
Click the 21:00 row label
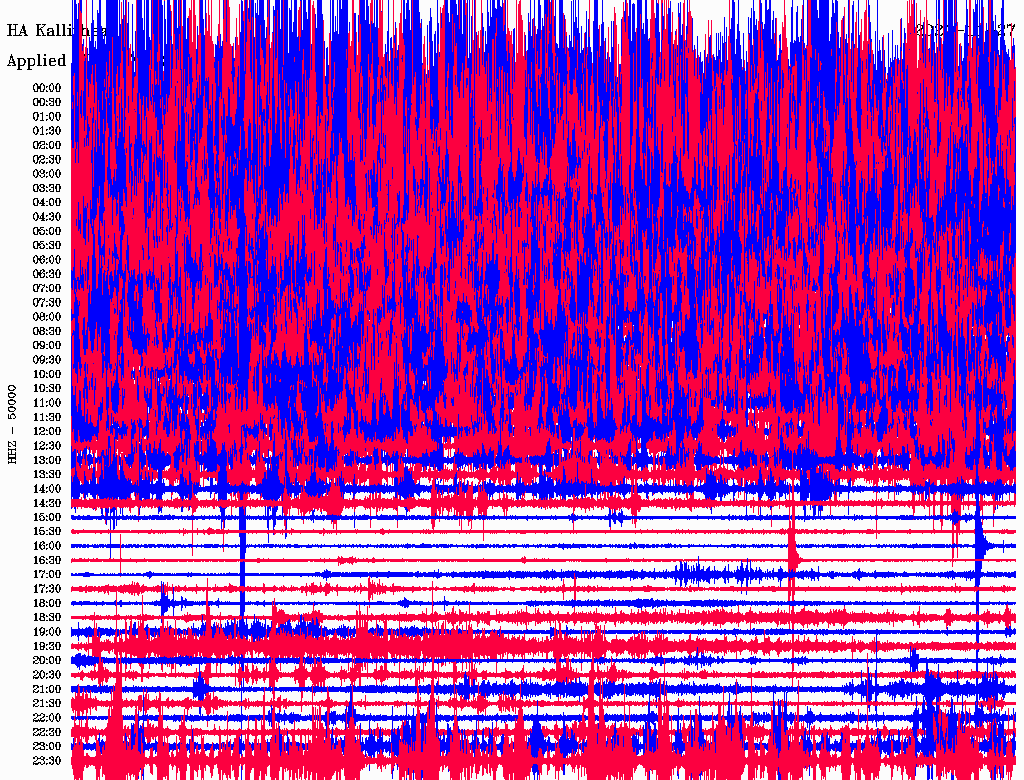tap(47, 690)
